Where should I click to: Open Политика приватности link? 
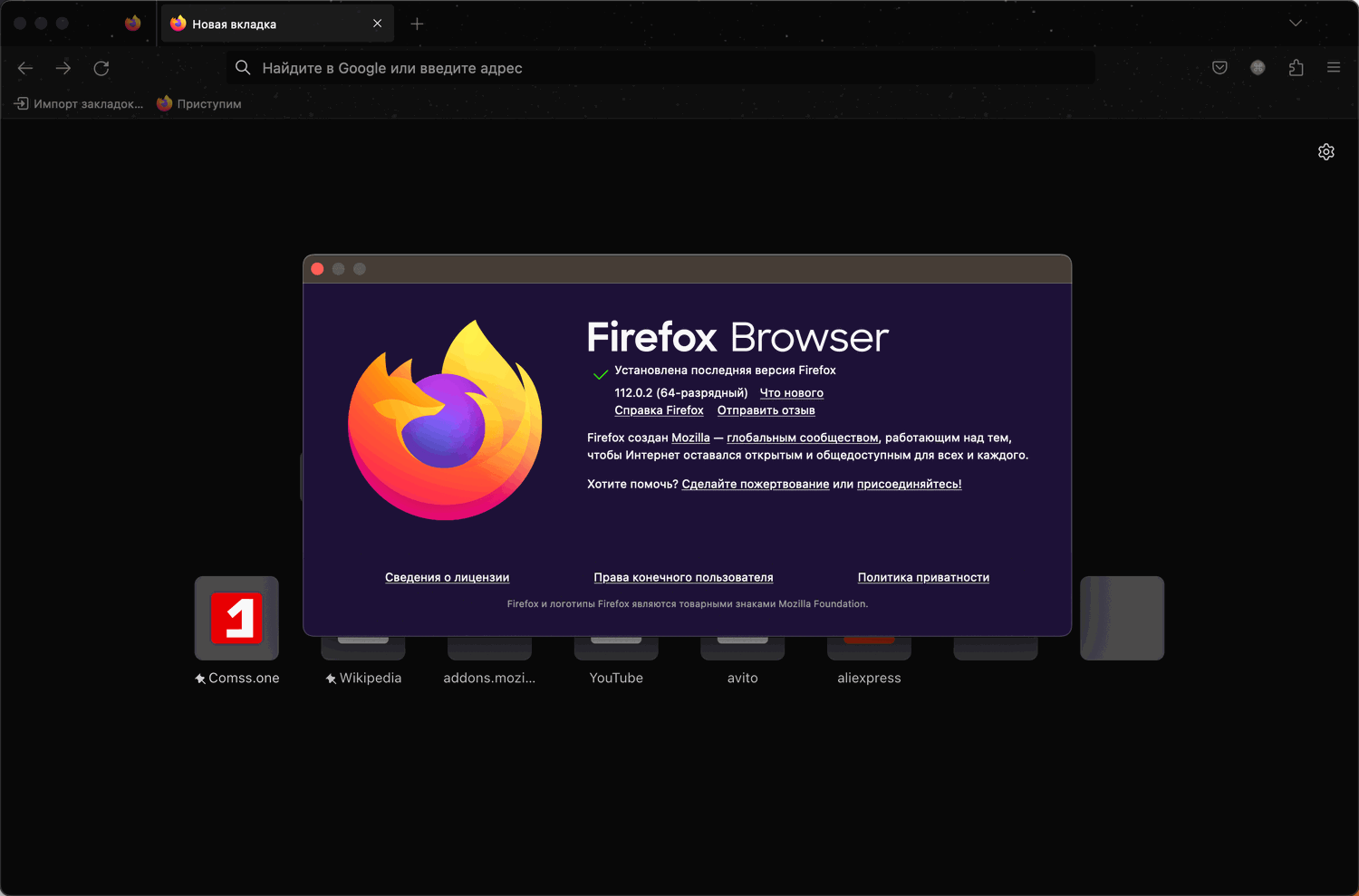pos(923,578)
